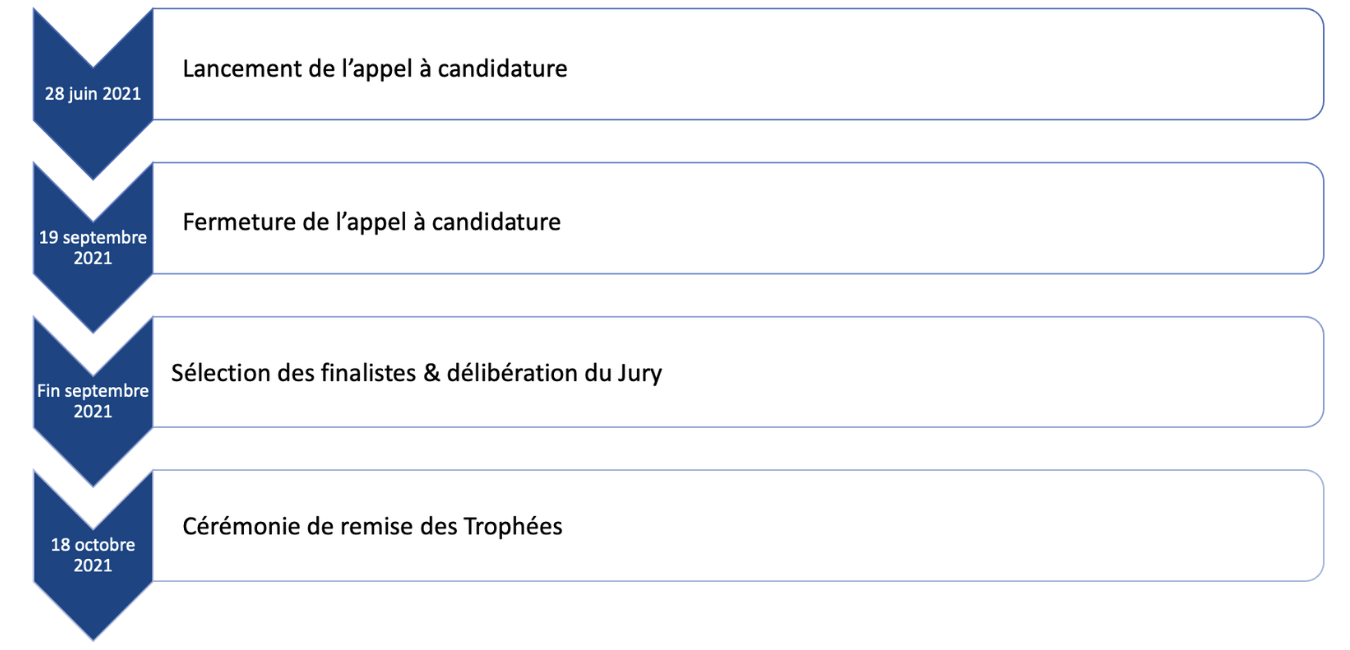This screenshot has width=1350, height=650.
Task: Select the 'Cérémonie de remise des Trophées' text
Action: tap(372, 526)
